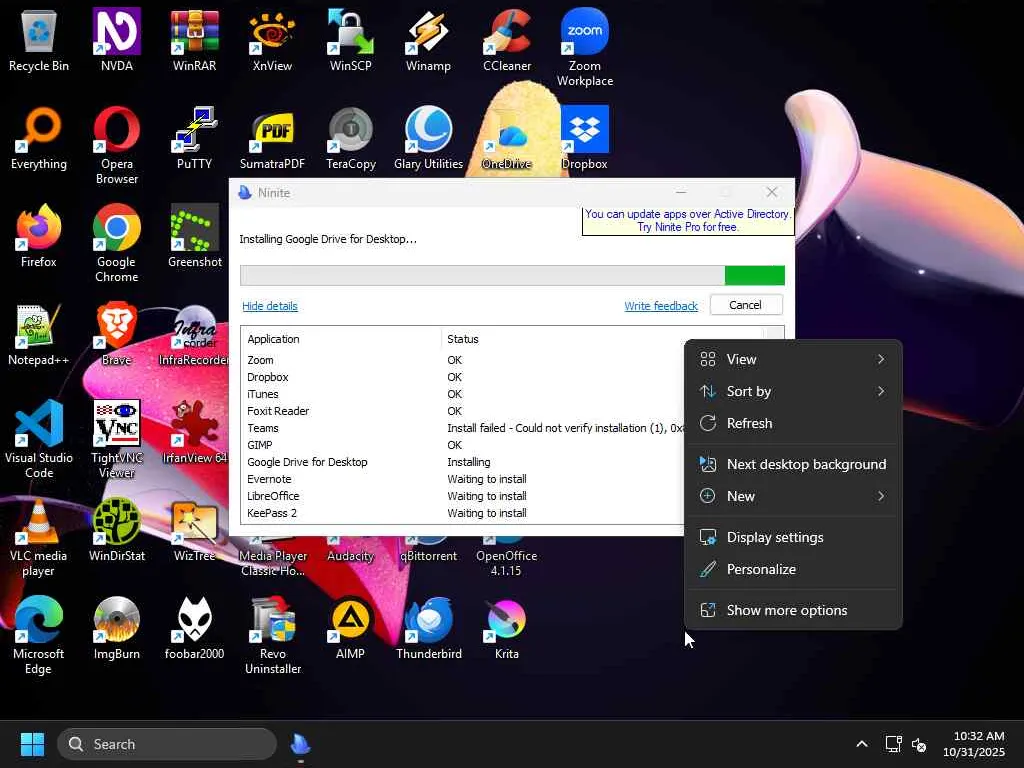Click the XnView desktop shortcut
1024x768 pixels.
point(272,40)
